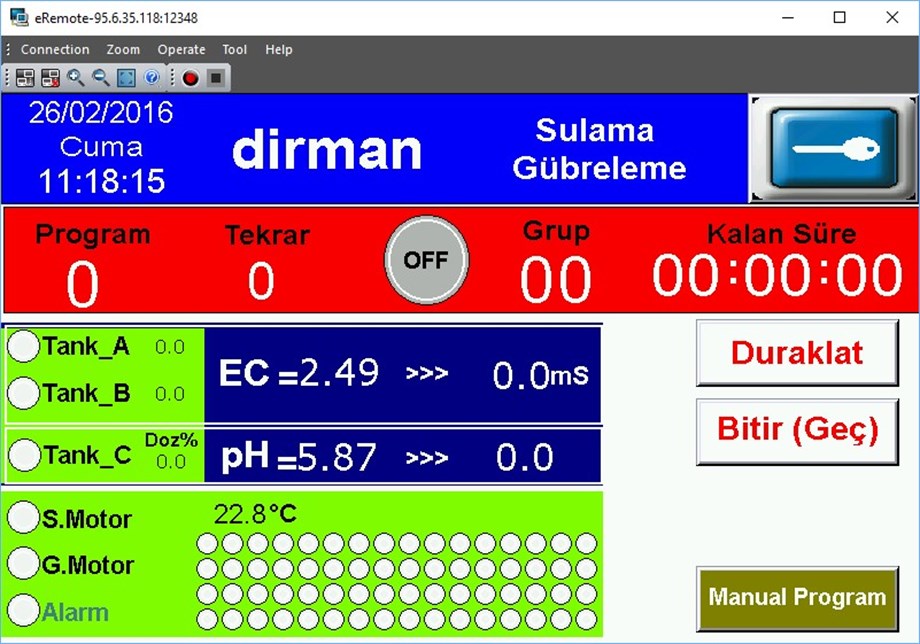Click the stop recording square icon
Screen dimensions: 920x644
pyautogui.click(x=214, y=77)
